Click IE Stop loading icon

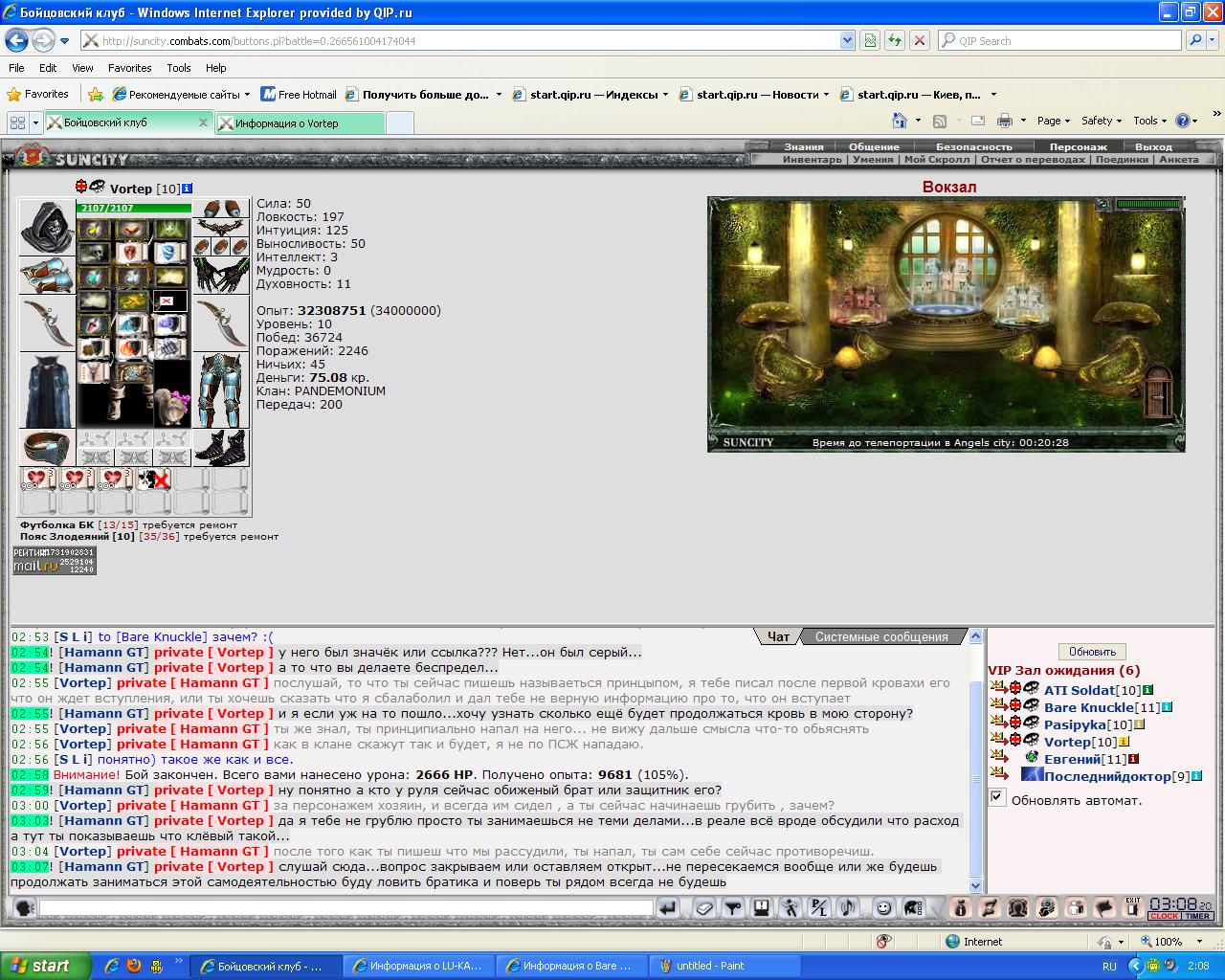pos(919,40)
